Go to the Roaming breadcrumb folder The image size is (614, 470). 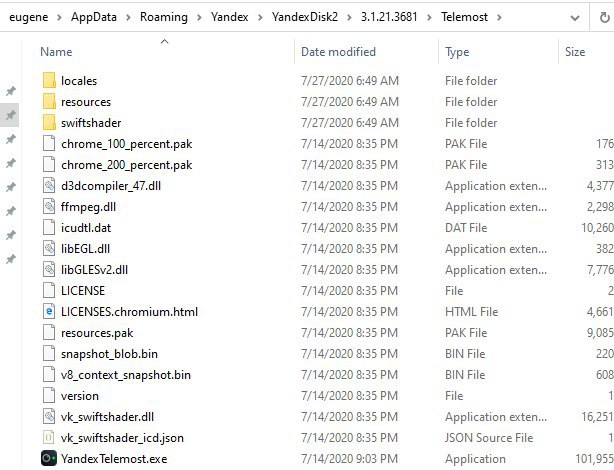coord(164,17)
